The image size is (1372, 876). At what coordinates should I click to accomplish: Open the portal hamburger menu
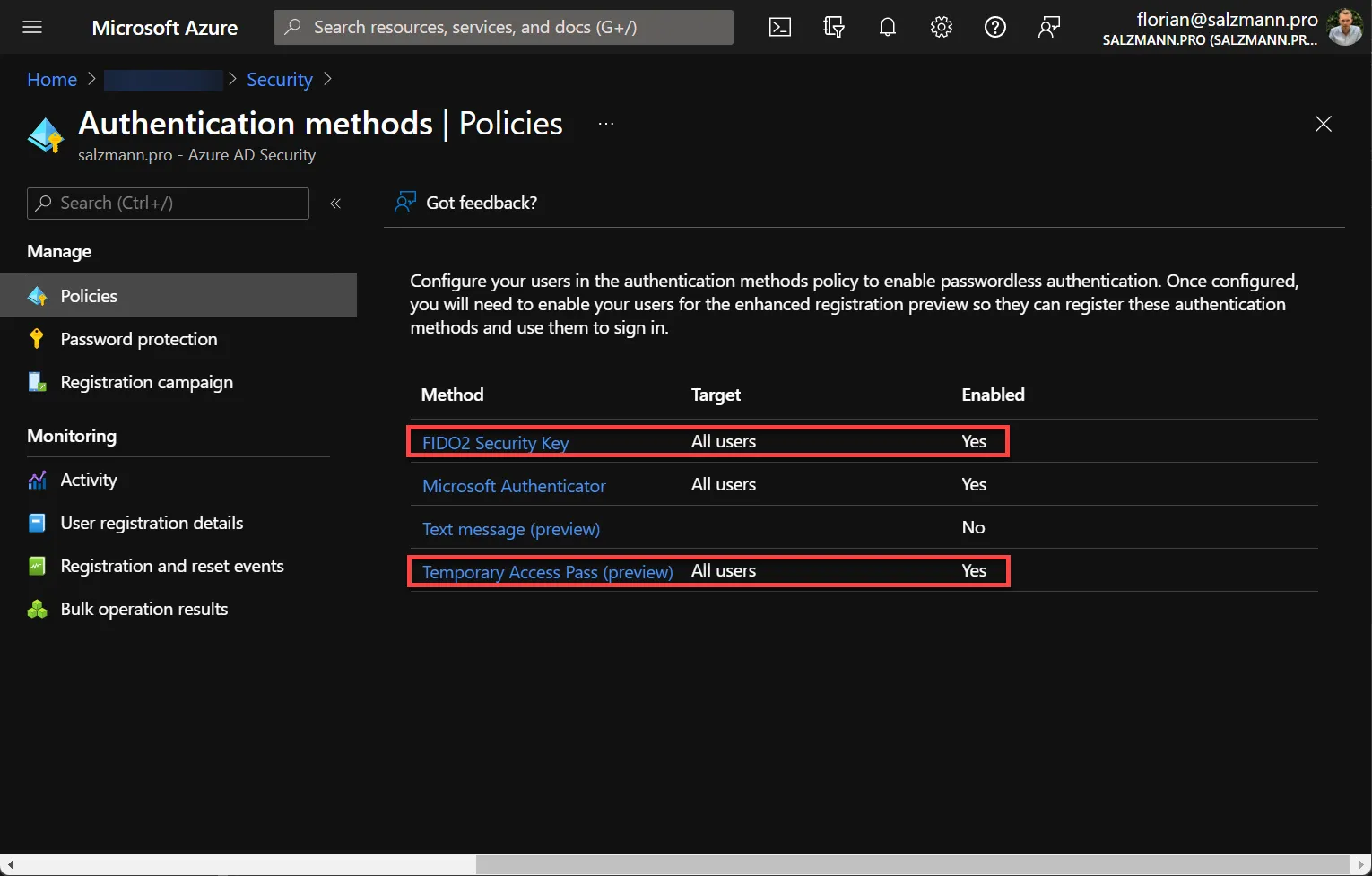pos(32,27)
